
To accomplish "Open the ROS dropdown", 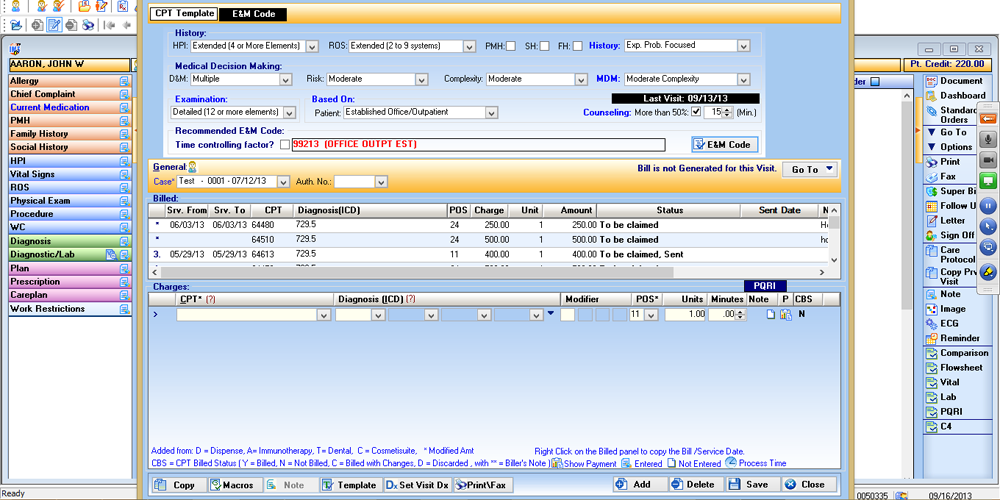I will (x=469, y=46).
